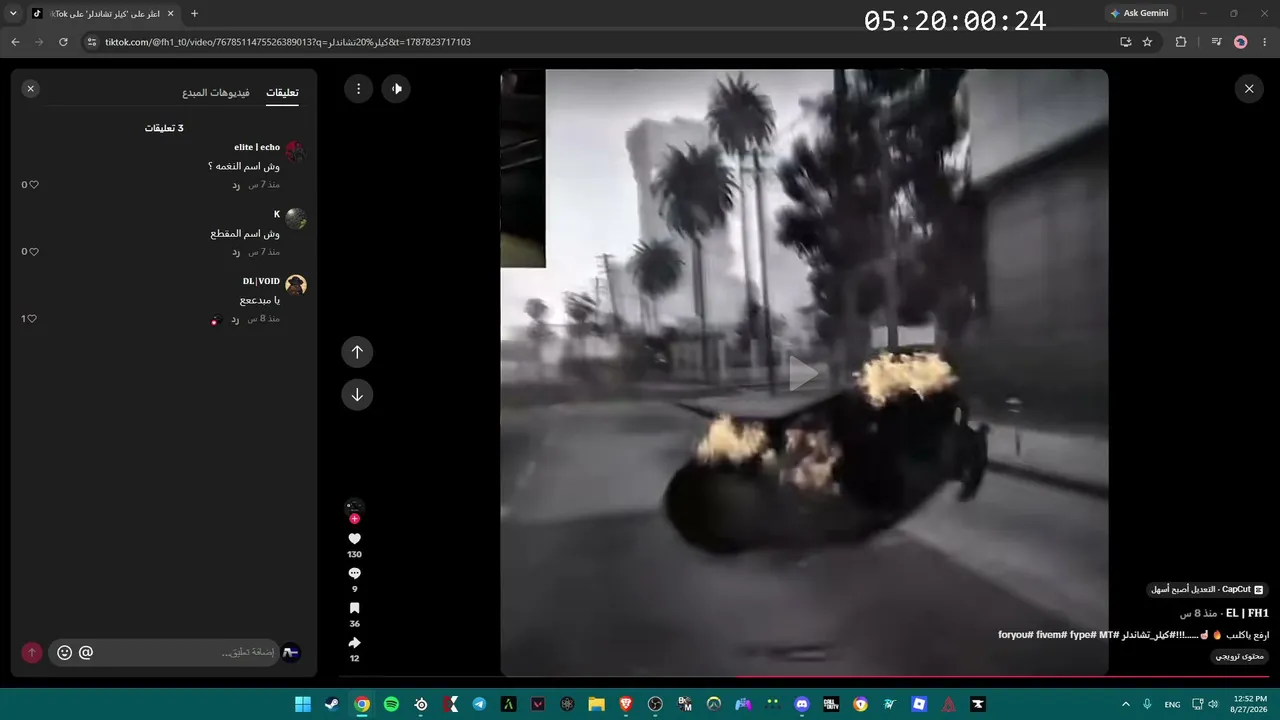Open a new Chrome tab
1280x720 pixels.
(x=194, y=14)
